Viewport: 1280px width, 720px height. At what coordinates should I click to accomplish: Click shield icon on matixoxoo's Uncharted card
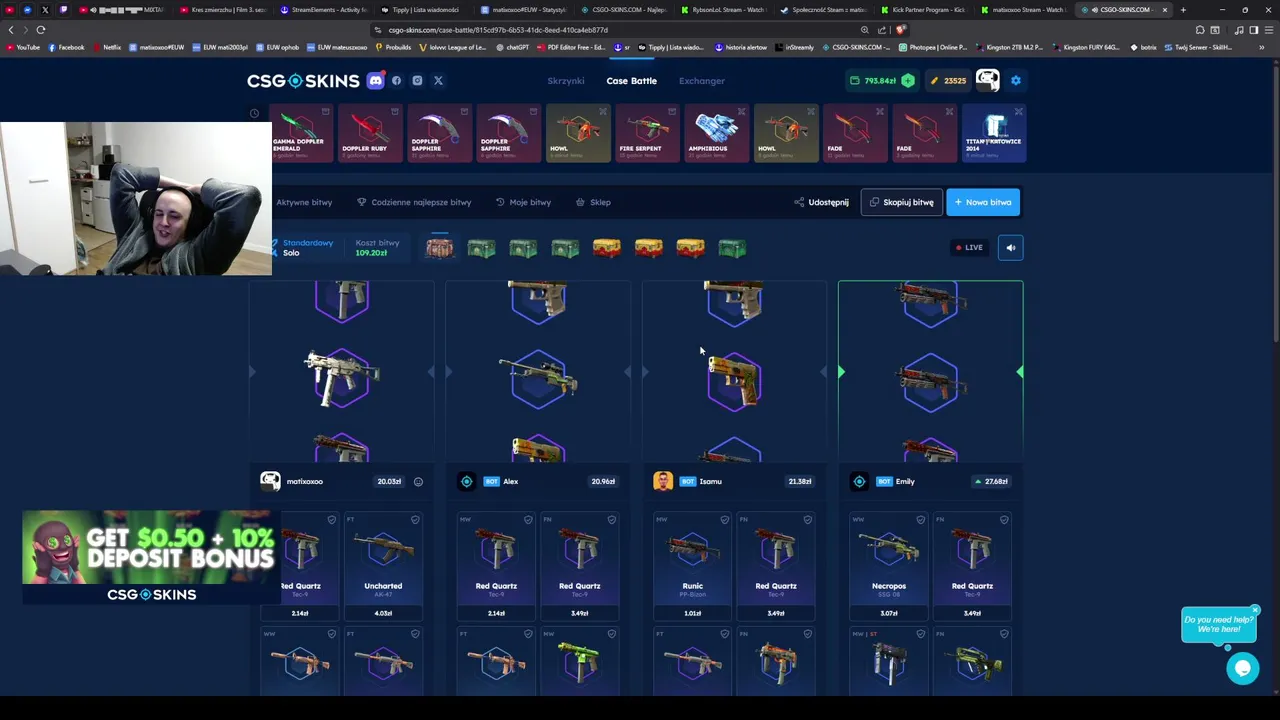tap(415, 520)
